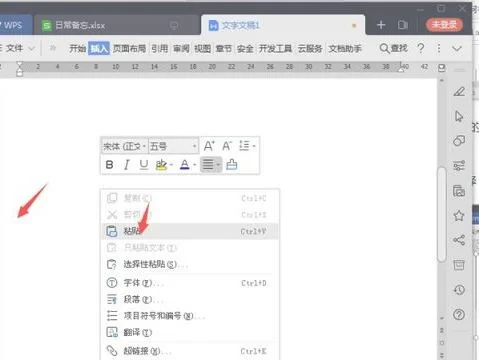Open the 审阅 ribbon tab
The image size is (479, 360).
pyautogui.click(x=181, y=49)
